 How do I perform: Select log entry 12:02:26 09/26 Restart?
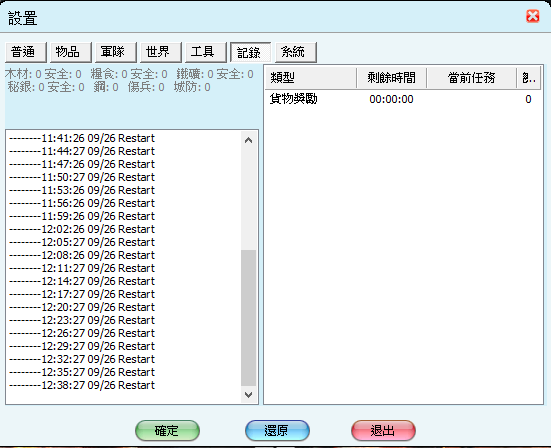click(x=82, y=229)
